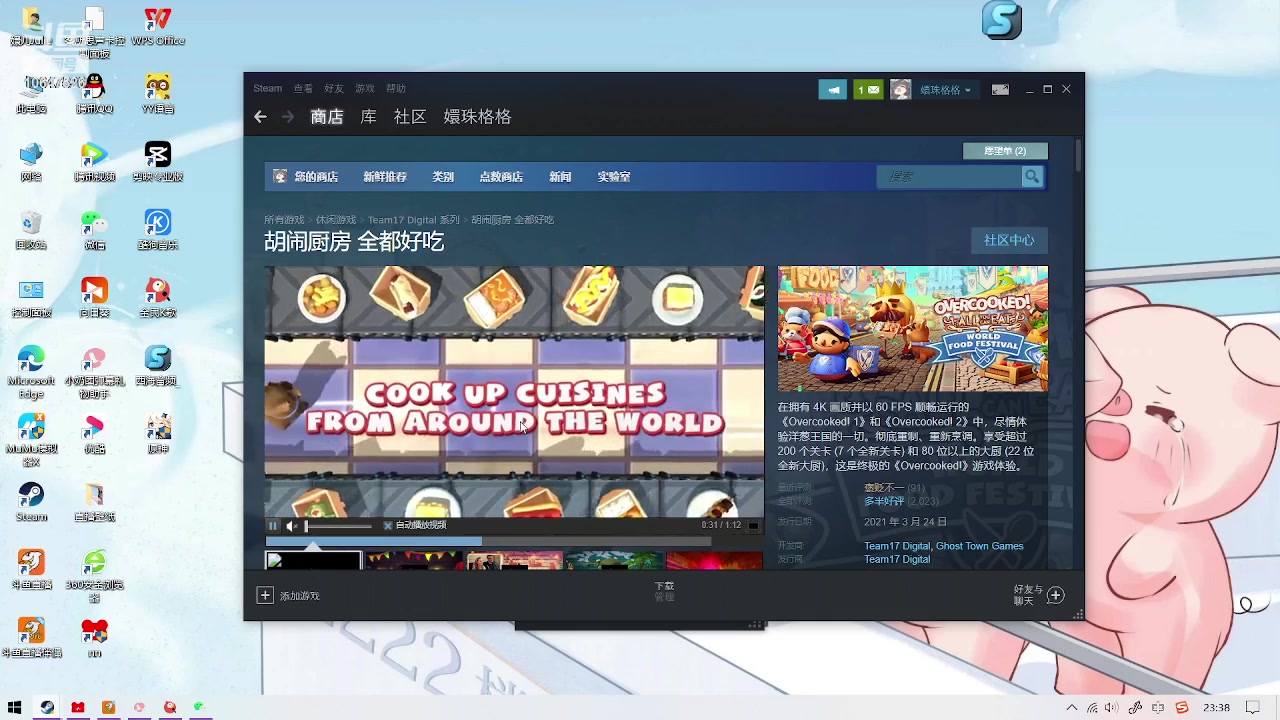Open MuMu emulator desktop shortcut
Viewport: 1280px width, 720px height.
31,440
